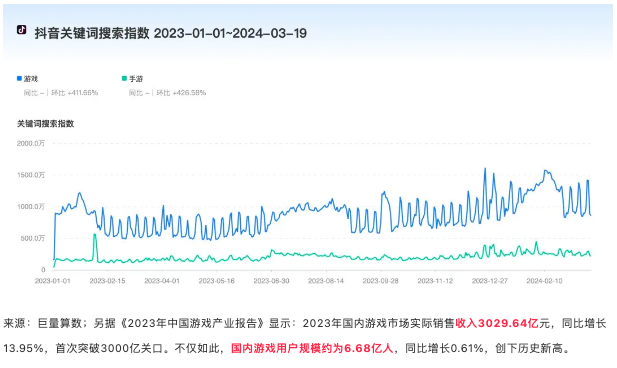The height and width of the screenshot is (368, 617).
Task: Click the 2023-09-28 x-axis date
Action: coord(381,281)
